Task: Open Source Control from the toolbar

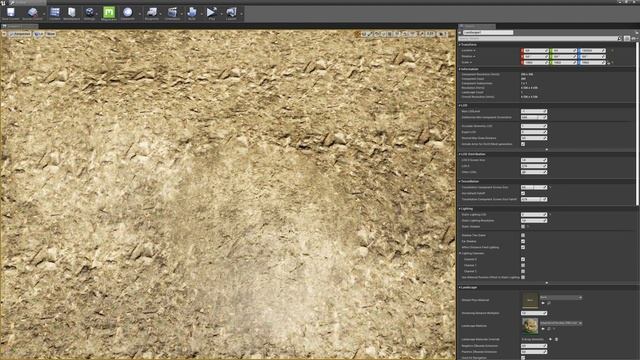Action: tap(32, 13)
